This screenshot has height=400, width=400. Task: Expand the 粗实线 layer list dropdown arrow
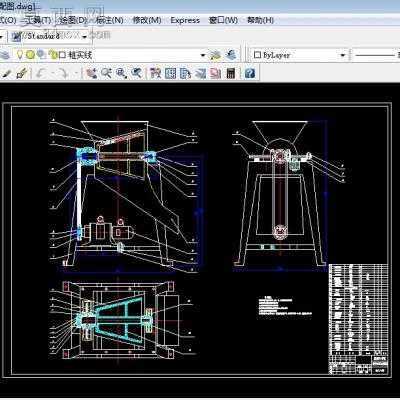pos(203,55)
